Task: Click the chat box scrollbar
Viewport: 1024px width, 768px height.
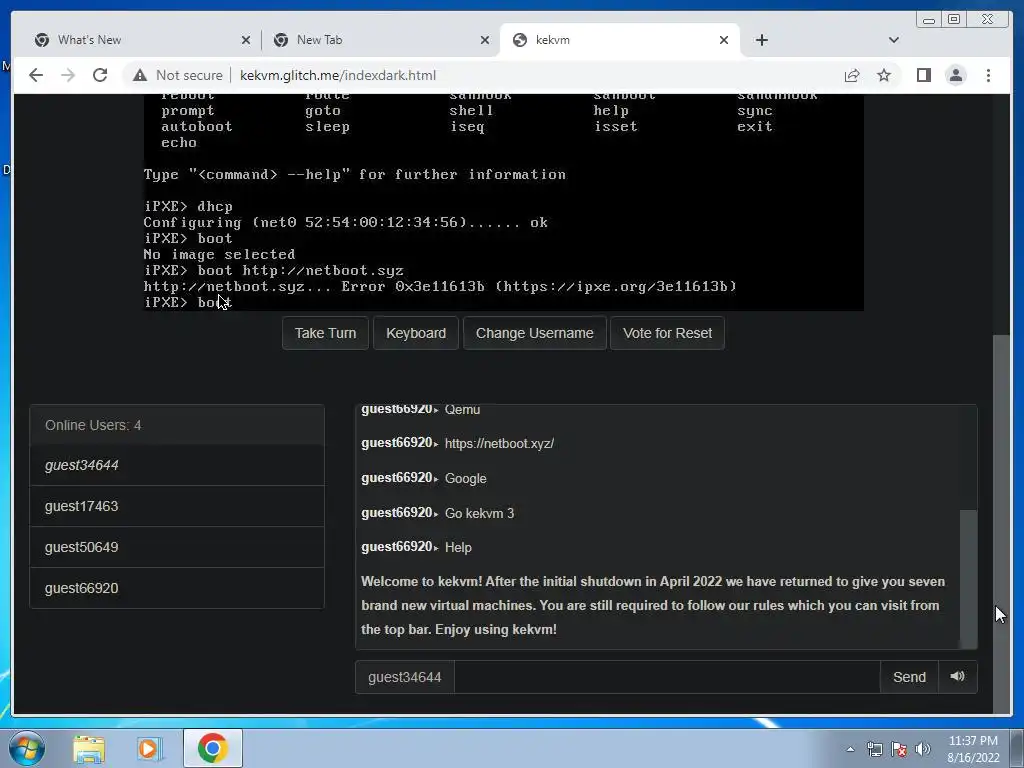Action: (x=968, y=578)
